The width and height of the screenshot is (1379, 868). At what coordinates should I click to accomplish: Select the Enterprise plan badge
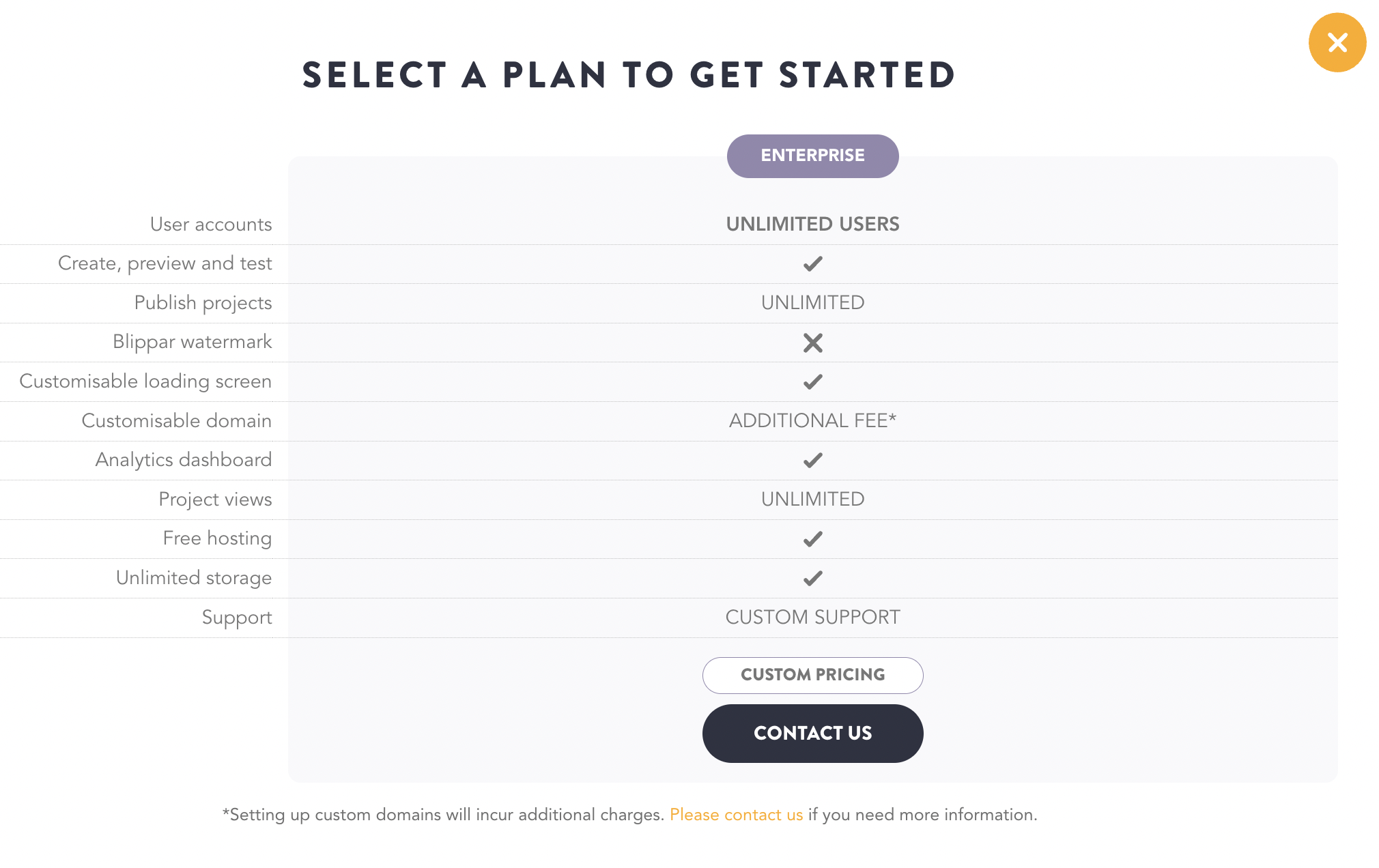point(812,156)
